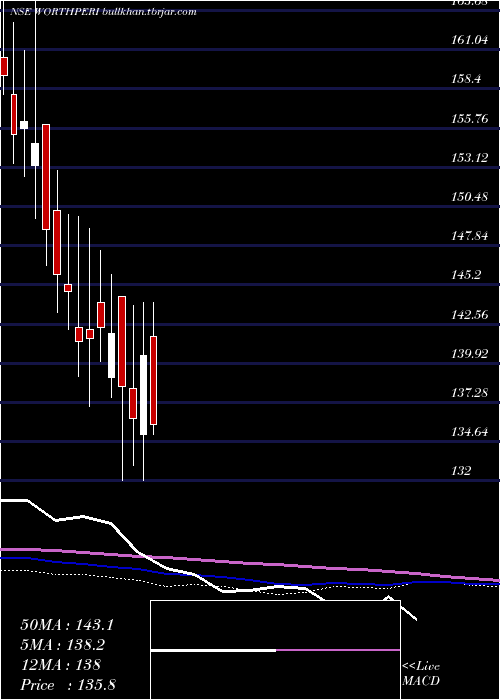The height and width of the screenshot is (700, 500).
Task: Click the <<Live MACD label
Action: click(x=421, y=673)
